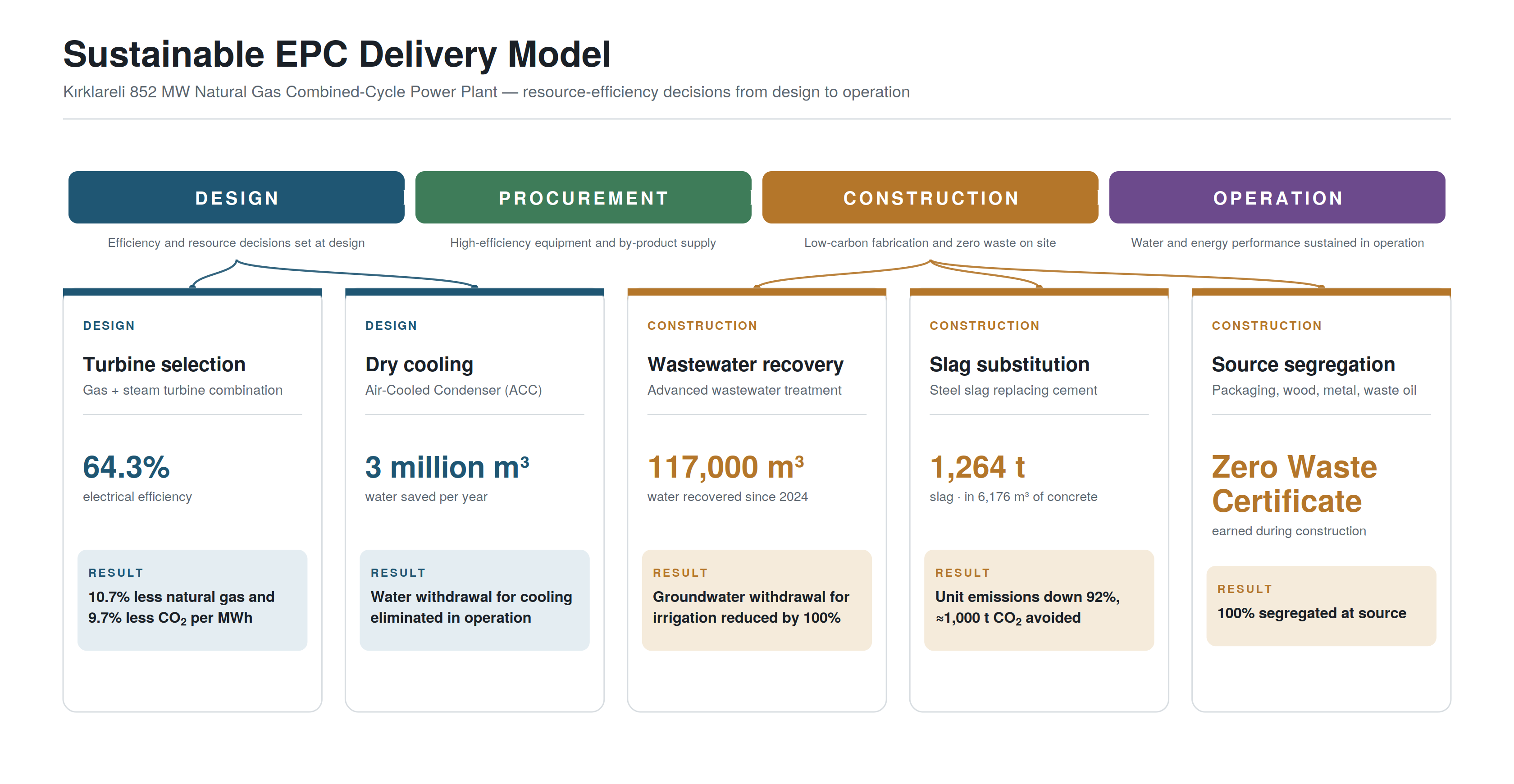1514x784 pixels.
Task: Click 'water saved per year' caption
Action: tap(426, 497)
